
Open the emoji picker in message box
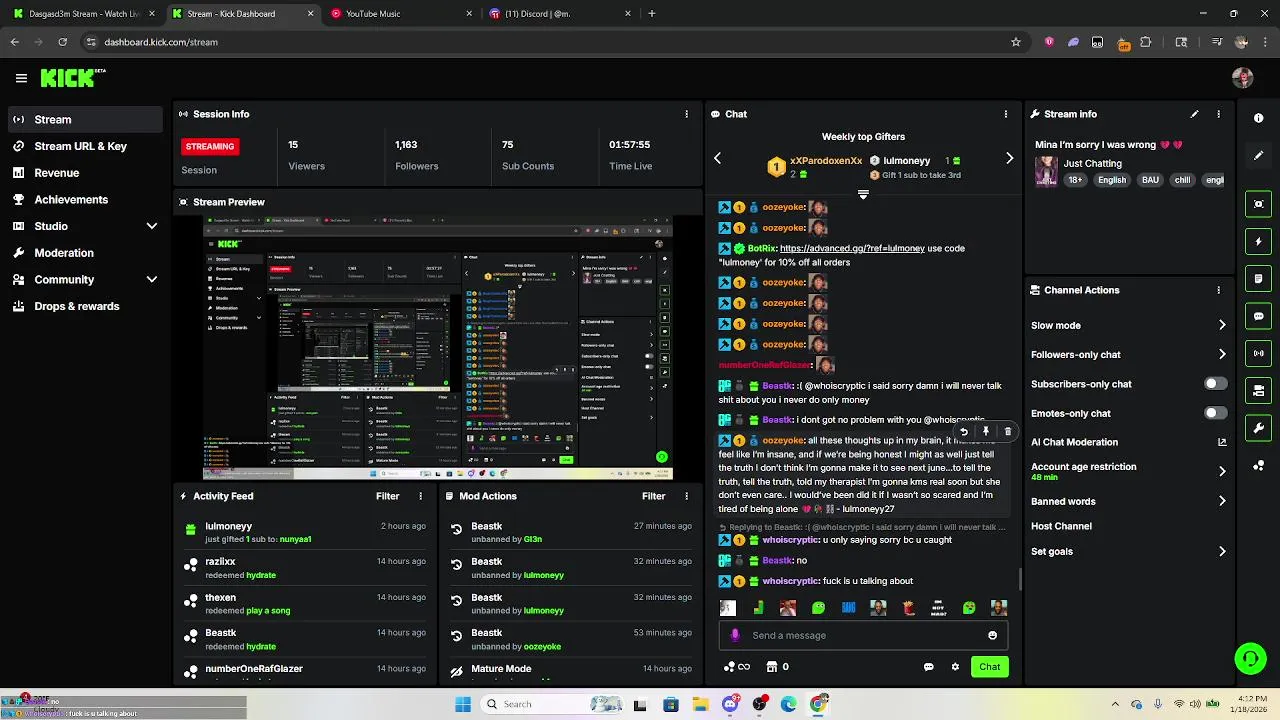pos(992,635)
